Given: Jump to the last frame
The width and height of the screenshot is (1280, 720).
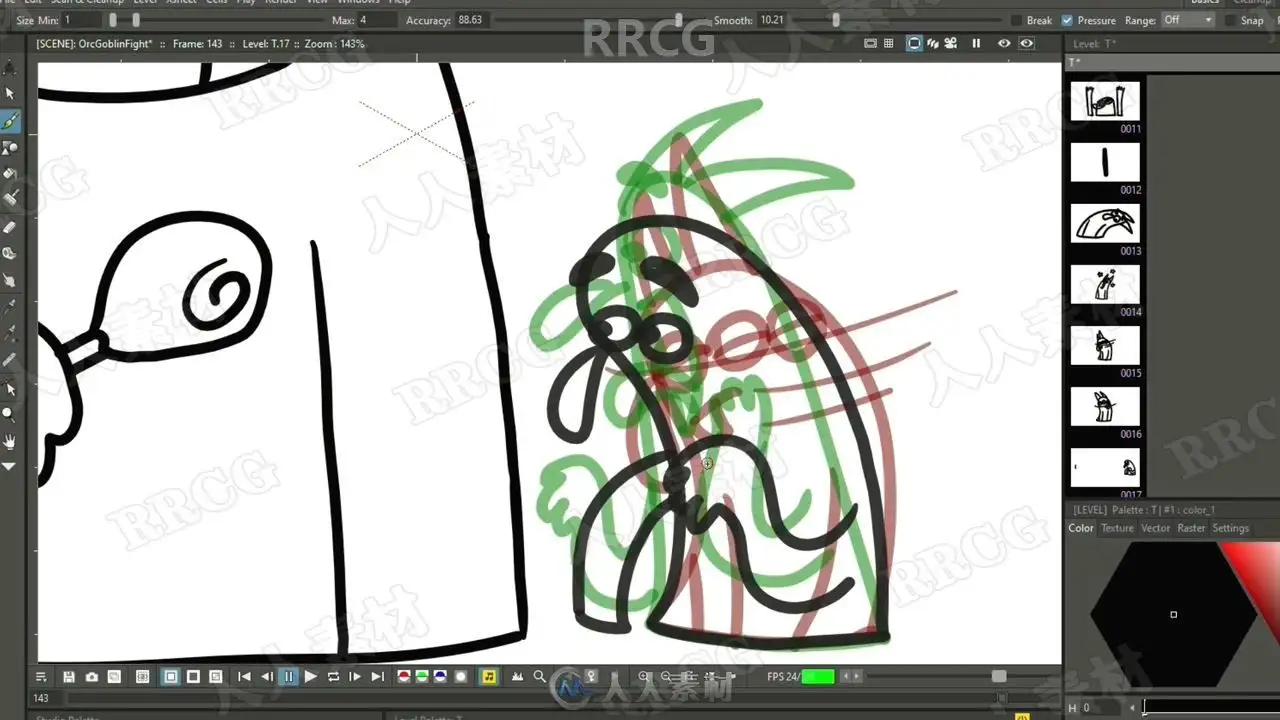Looking at the screenshot, I should click(377, 677).
